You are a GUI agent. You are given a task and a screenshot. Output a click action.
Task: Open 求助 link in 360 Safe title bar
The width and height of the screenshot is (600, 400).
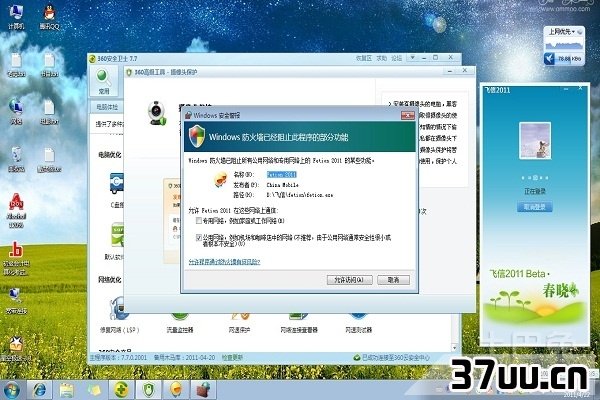tap(382, 58)
